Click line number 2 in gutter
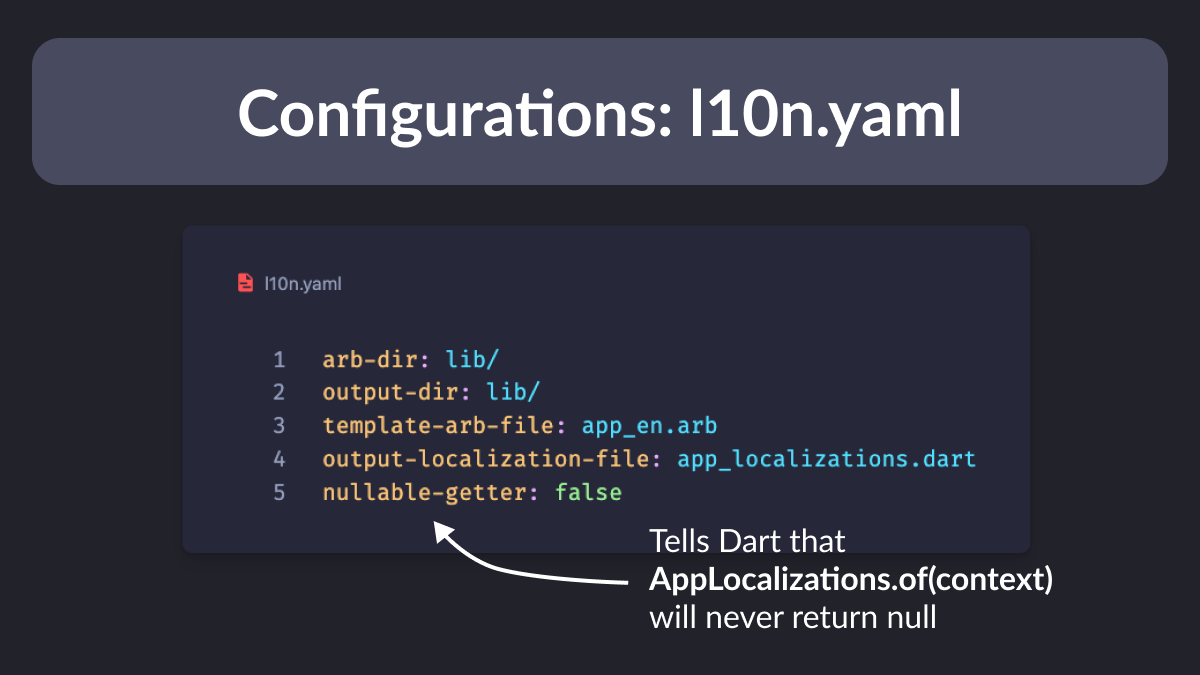 [x=279, y=392]
